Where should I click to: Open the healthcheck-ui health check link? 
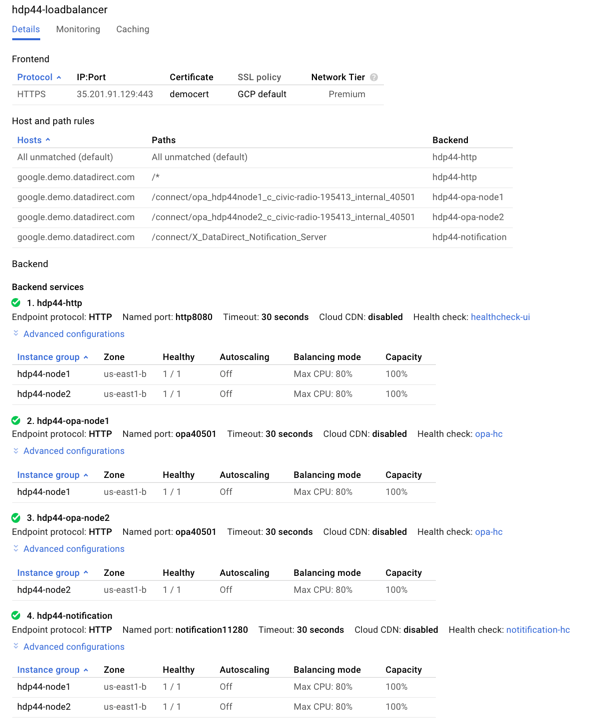point(500,317)
